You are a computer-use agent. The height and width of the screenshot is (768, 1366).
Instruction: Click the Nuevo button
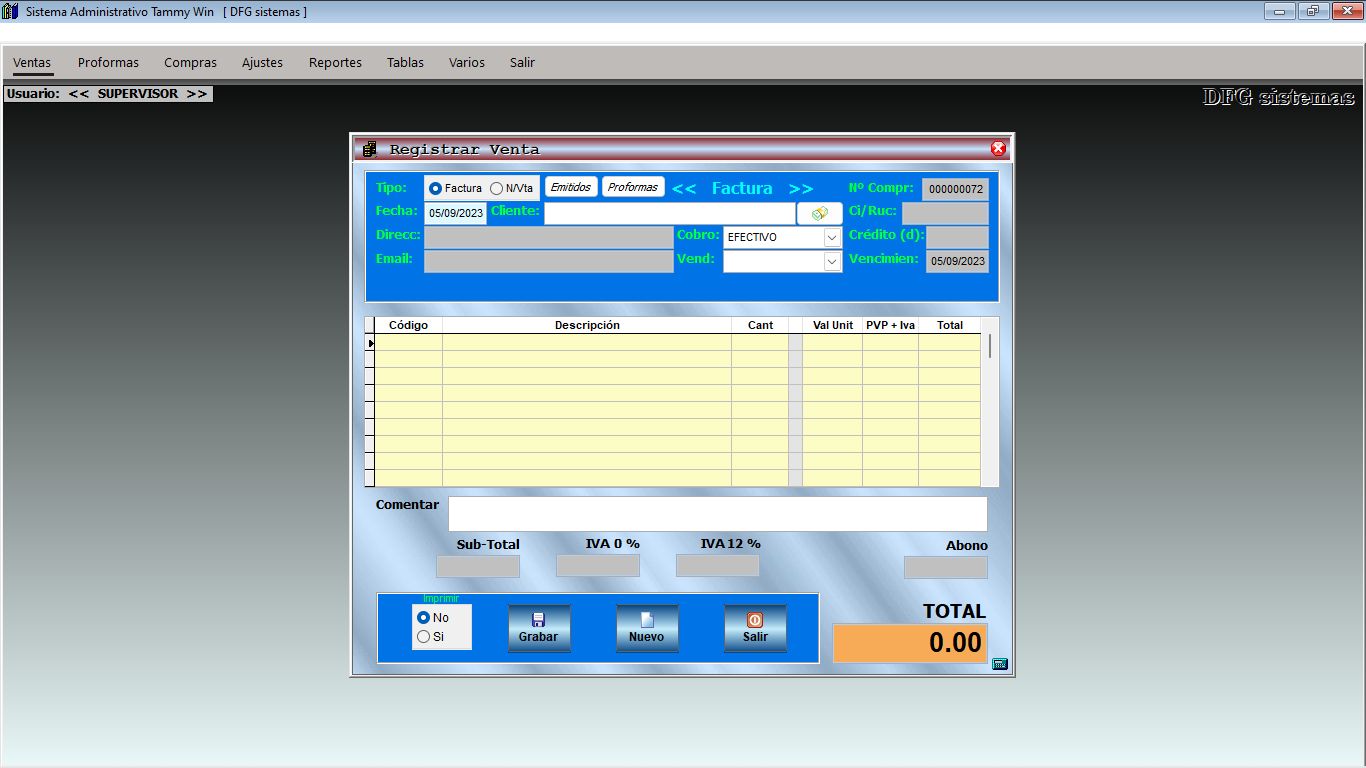click(647, 628)
